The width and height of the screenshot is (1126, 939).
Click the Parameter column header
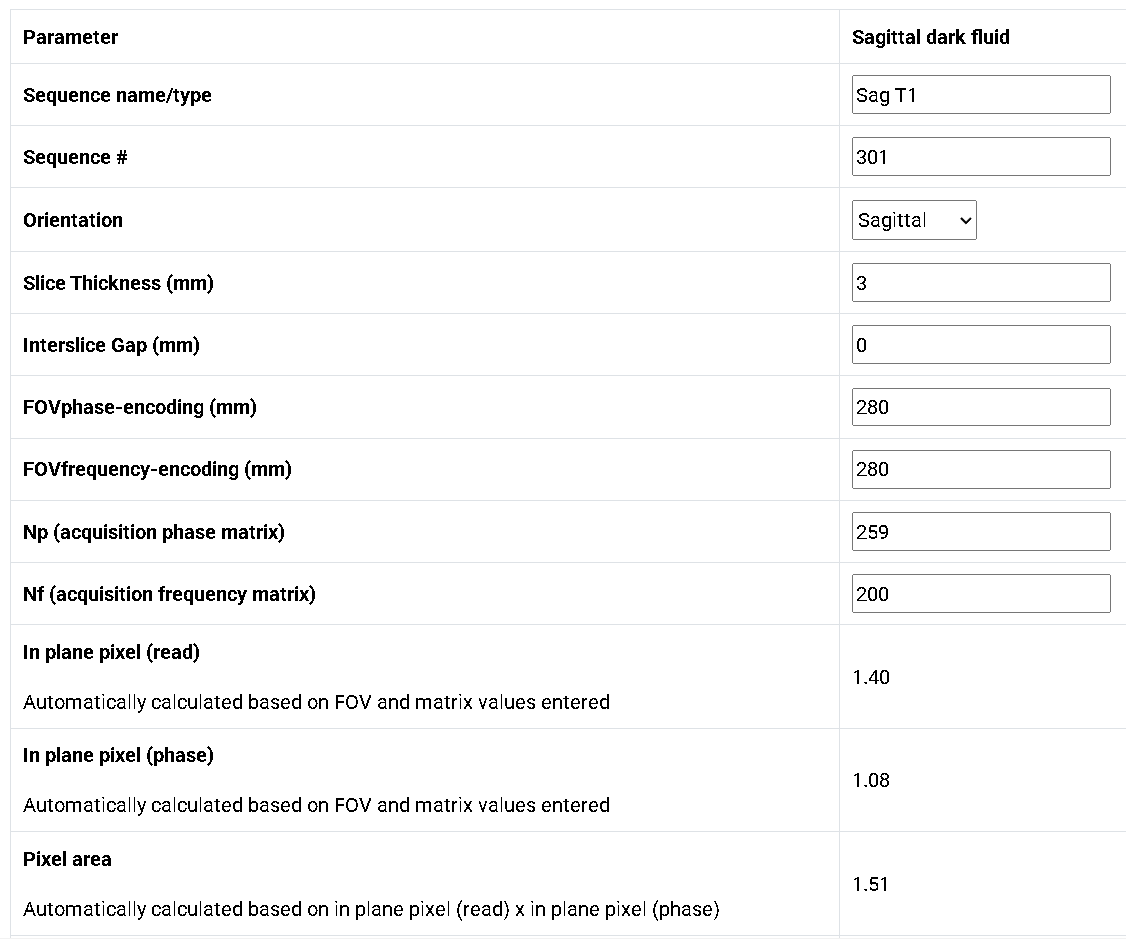70,37
